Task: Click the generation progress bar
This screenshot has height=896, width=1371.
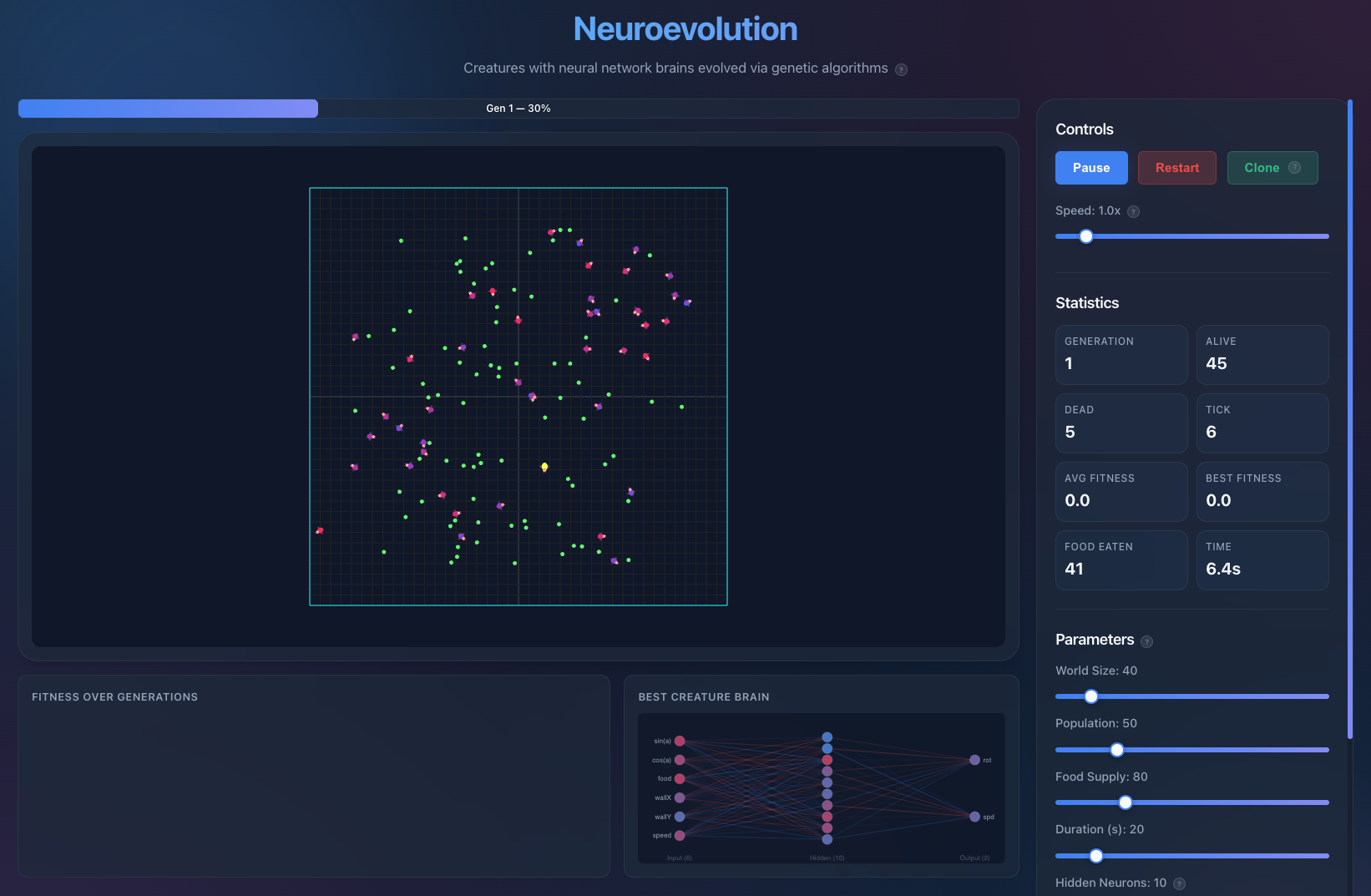Action: coord(518,109)
